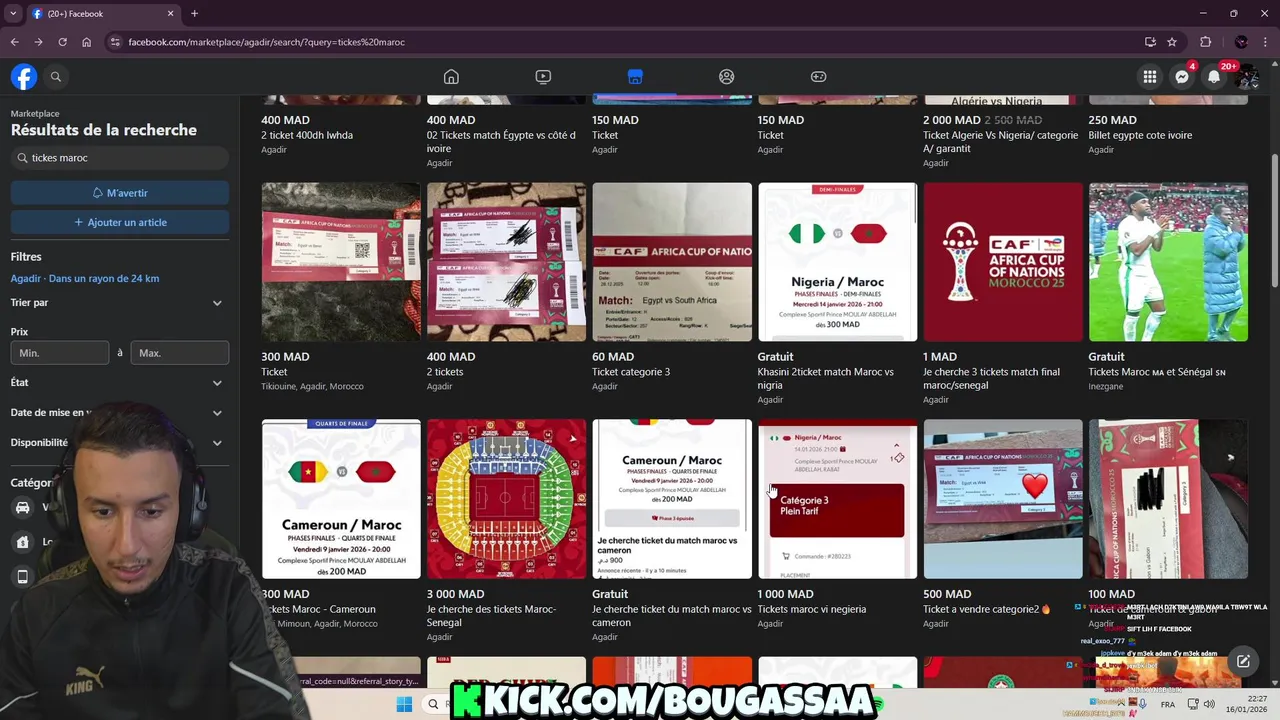Click 2 ticket 400dh lwhda title
This screenshot has width=1280, height=720.
point(307,135)
